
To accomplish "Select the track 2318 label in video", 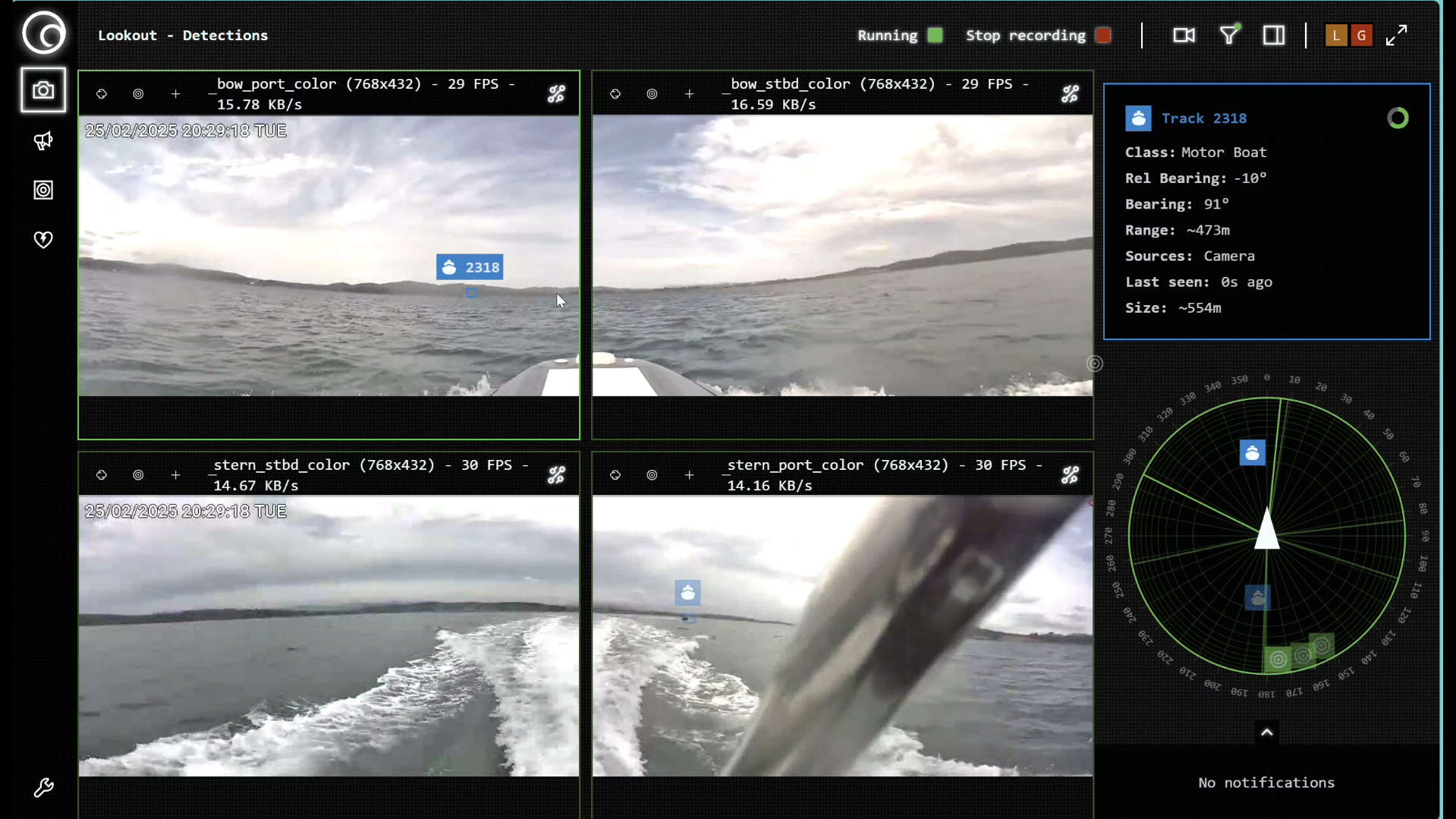I will 470,267.
